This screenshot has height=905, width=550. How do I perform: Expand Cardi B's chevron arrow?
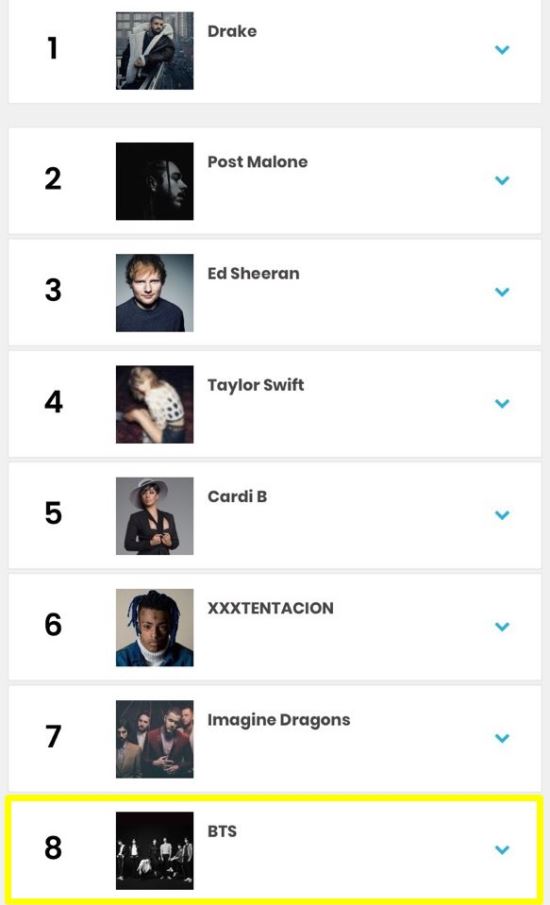[x=502, y=514]
